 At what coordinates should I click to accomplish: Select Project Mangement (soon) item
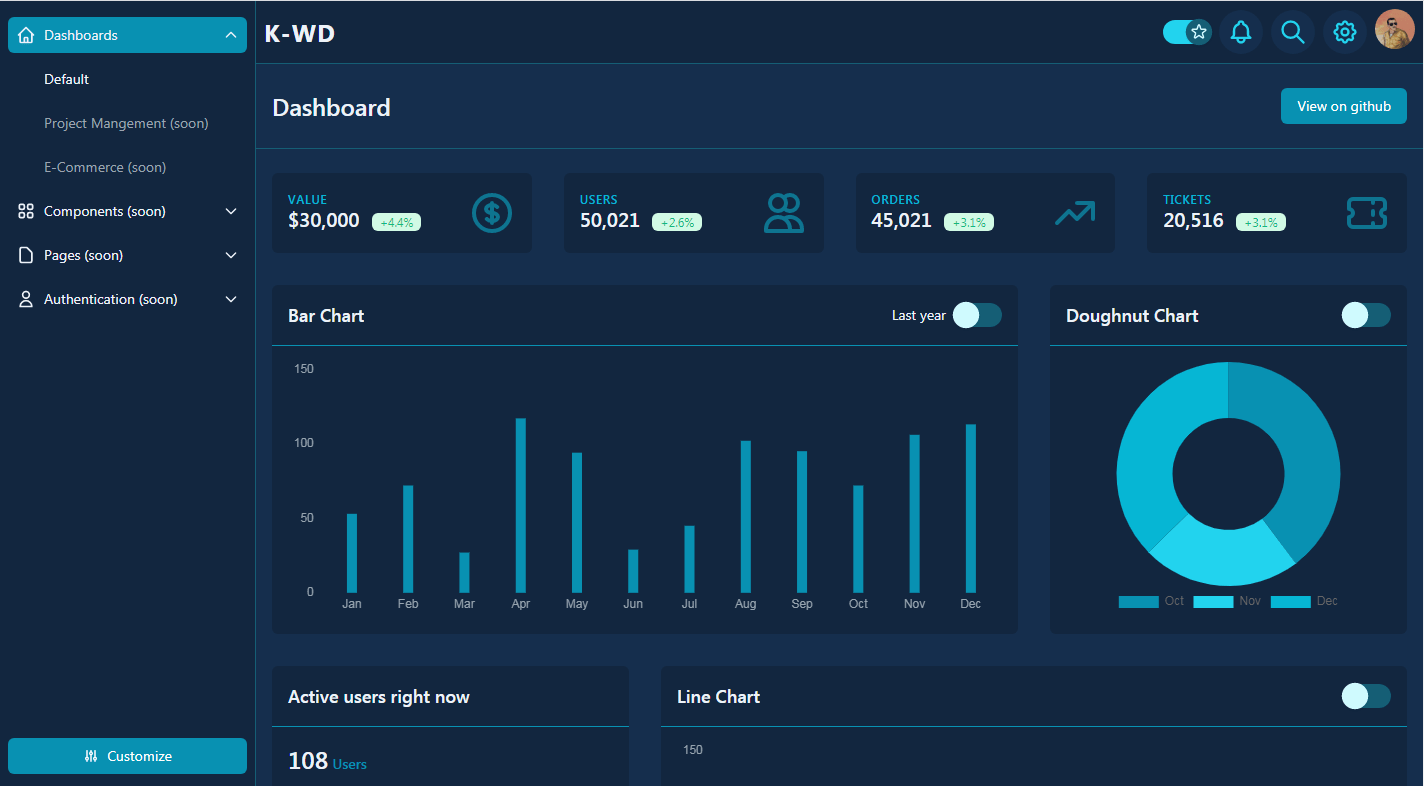(x=126, y=123)
